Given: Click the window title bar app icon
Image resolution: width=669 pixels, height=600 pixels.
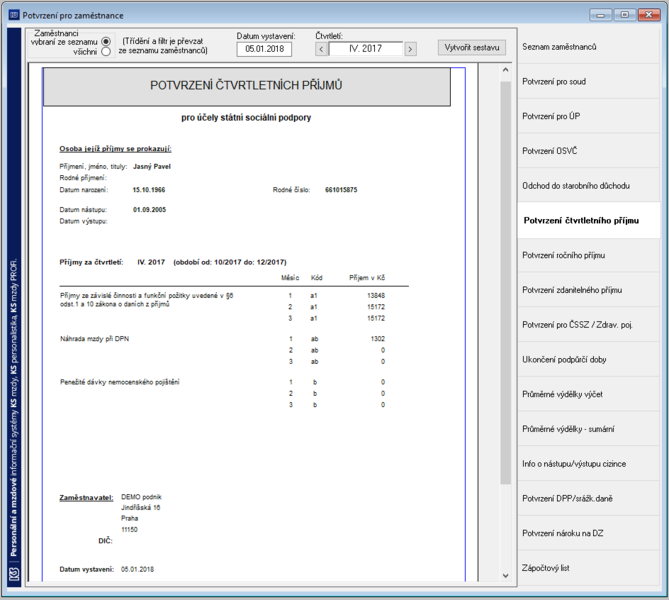Looking at the screenshot, I should coord(14,15).
